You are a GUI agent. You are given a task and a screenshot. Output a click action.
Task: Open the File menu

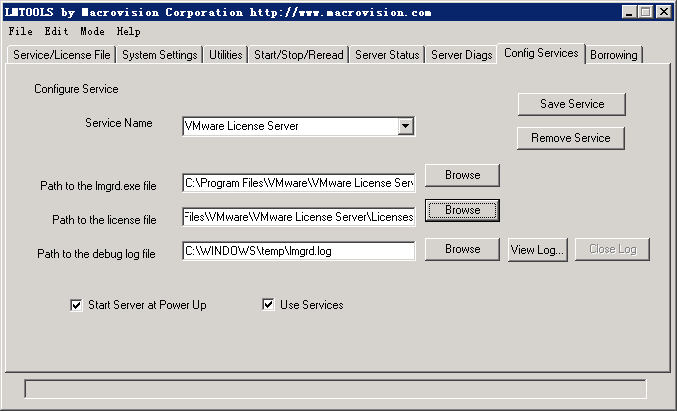tap(21, 31)
